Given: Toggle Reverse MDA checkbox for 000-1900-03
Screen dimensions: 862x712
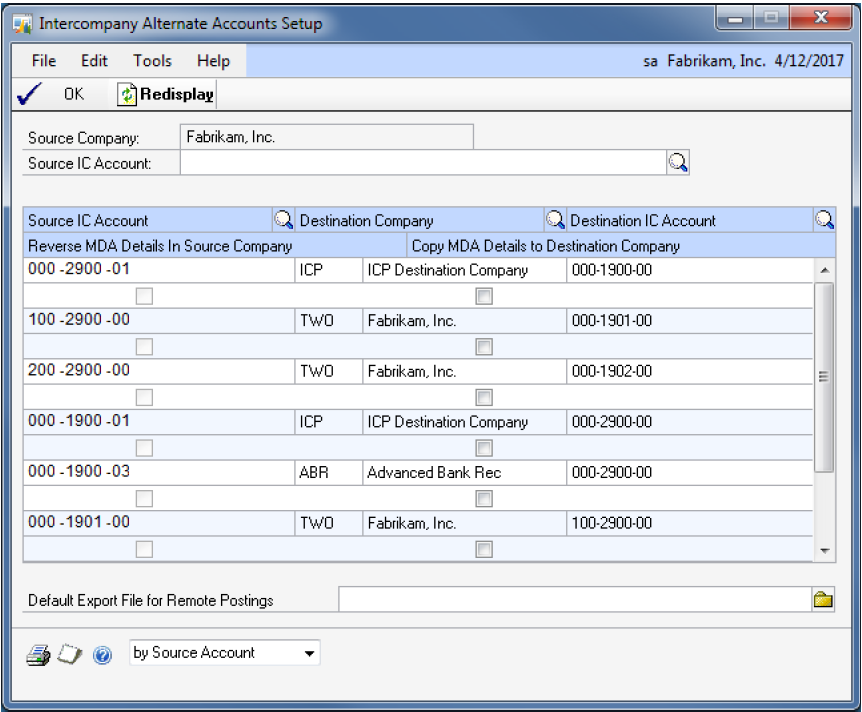Looking at the screenshot, I should tap(145, 498).
